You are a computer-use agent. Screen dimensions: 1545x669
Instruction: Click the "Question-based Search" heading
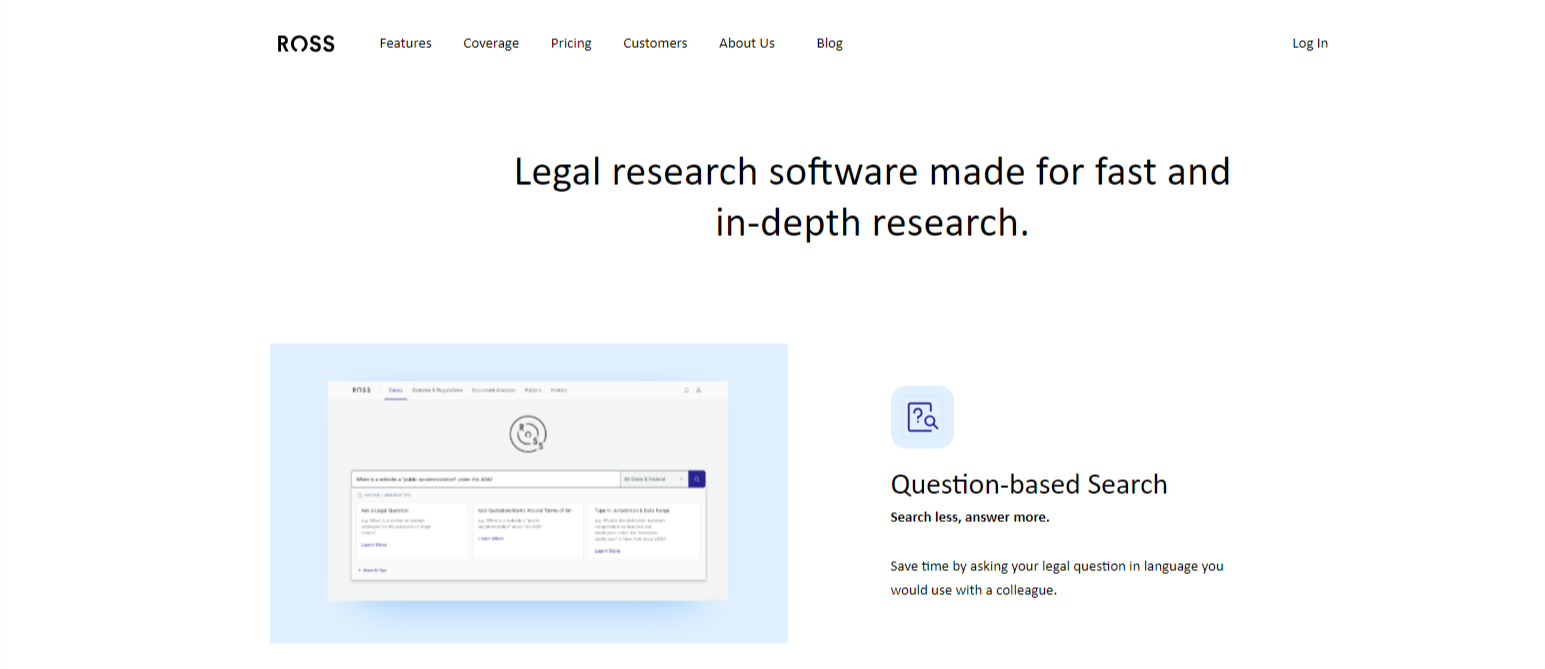tap(1029, 484)
